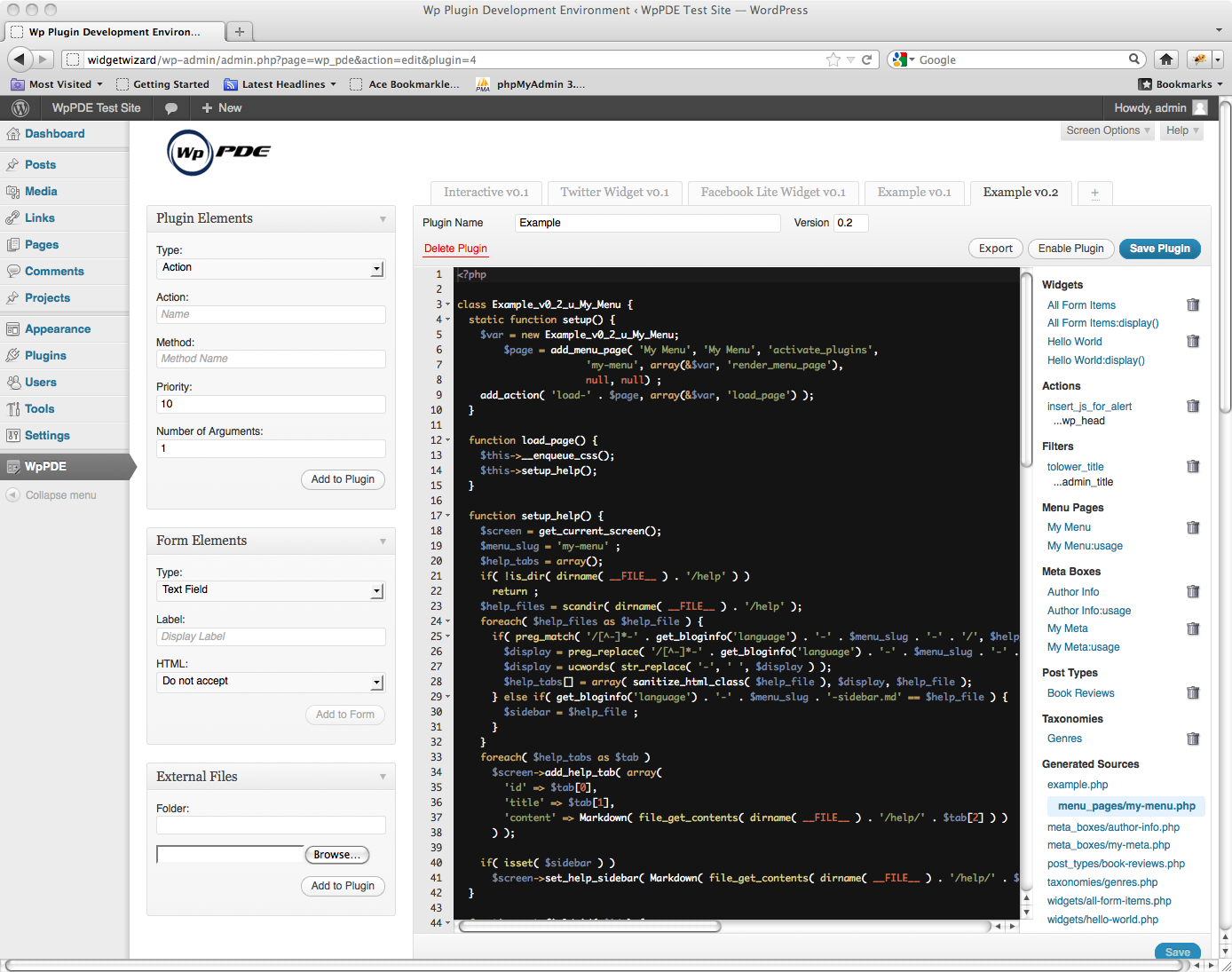1232x972 pixels.
Task: Delete the All Form Items widget via trash icon
Action: coord(1193,304)
